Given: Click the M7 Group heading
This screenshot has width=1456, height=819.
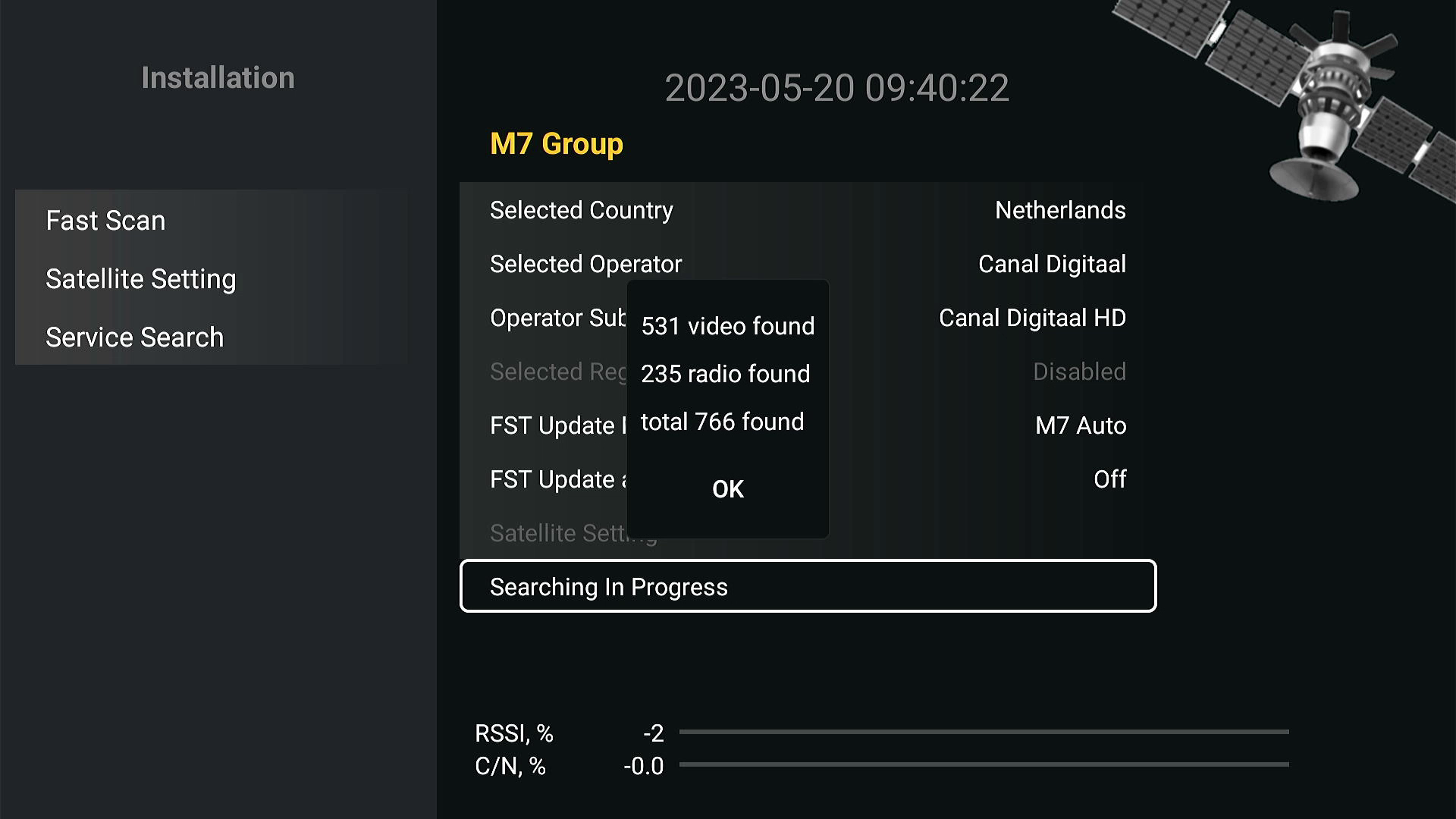Looking at the screenshot, I should pyautogui.click(x=557, y=144).
